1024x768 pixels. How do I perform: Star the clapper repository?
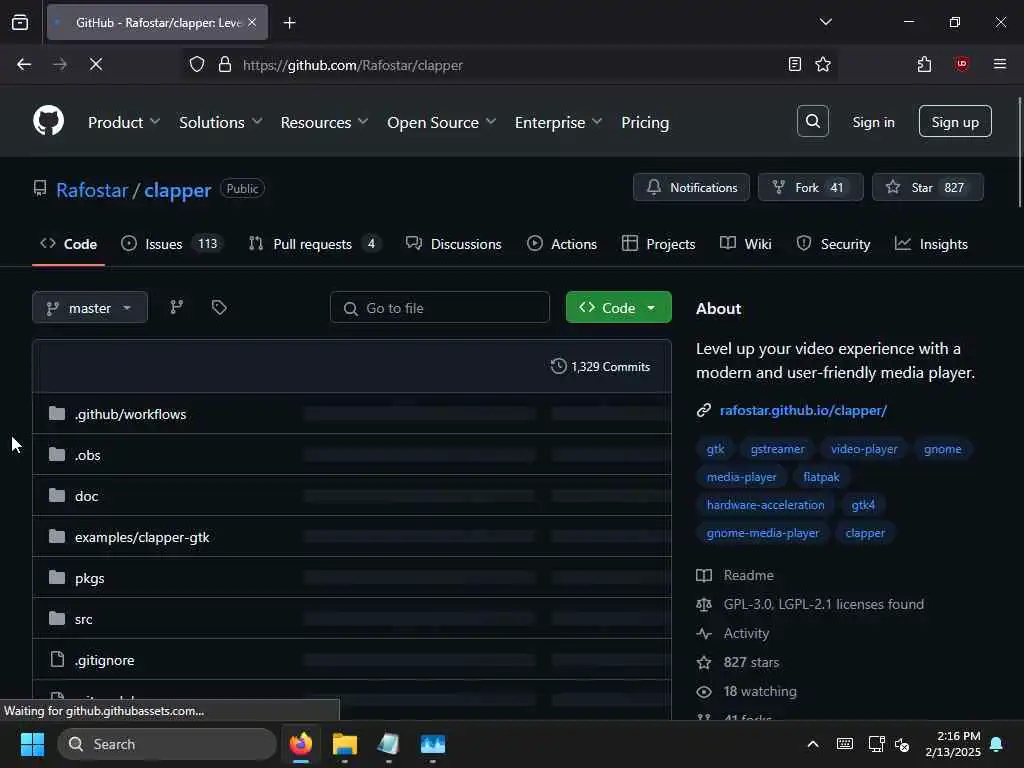[927, 187]
